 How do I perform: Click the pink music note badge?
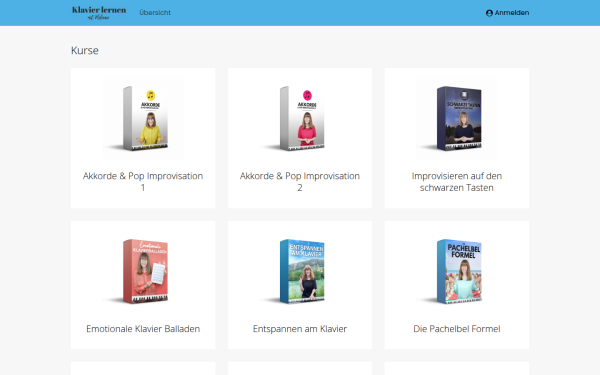point(307,95)
